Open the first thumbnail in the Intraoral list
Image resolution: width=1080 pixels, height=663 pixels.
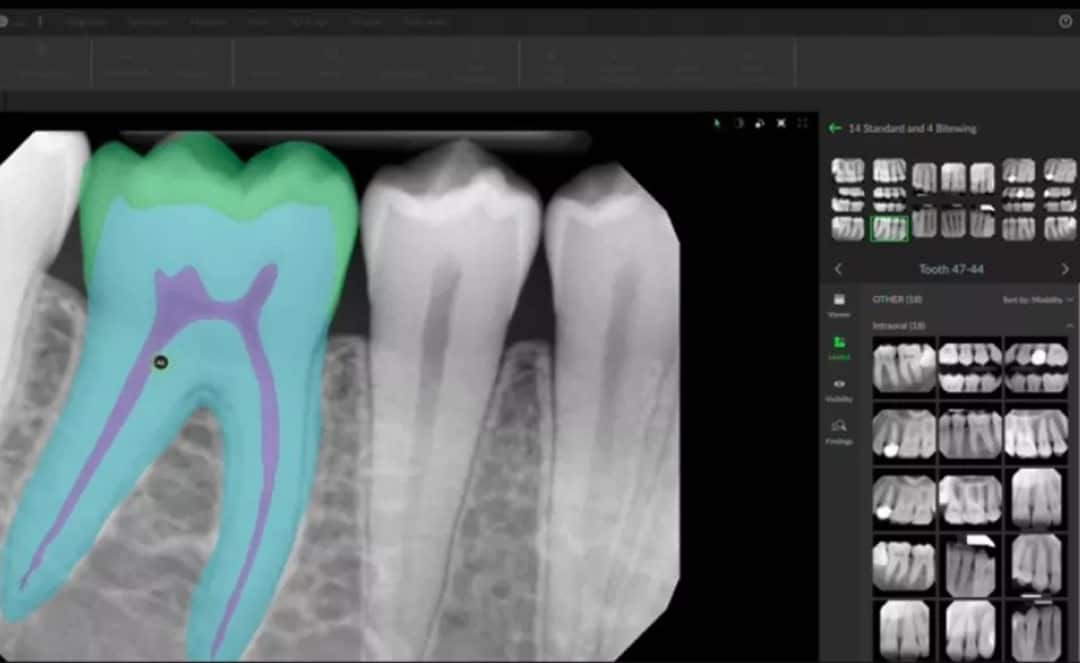pyautogui.click(x=904, y=366)
